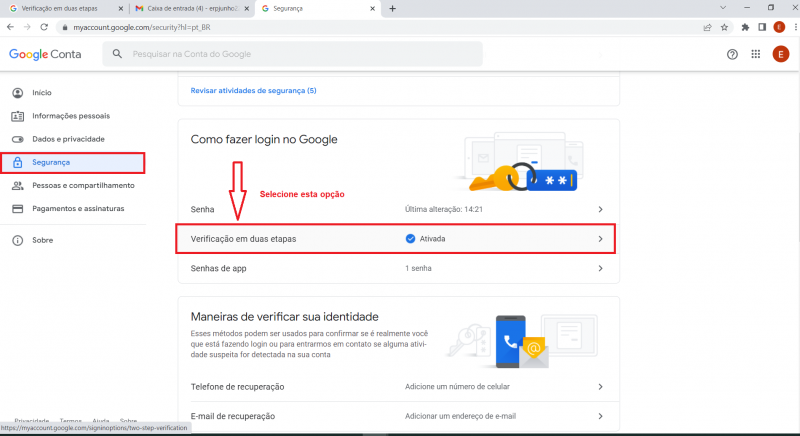Open the Senha row
This screenshot has height=436, width=800.
point(398,209)
